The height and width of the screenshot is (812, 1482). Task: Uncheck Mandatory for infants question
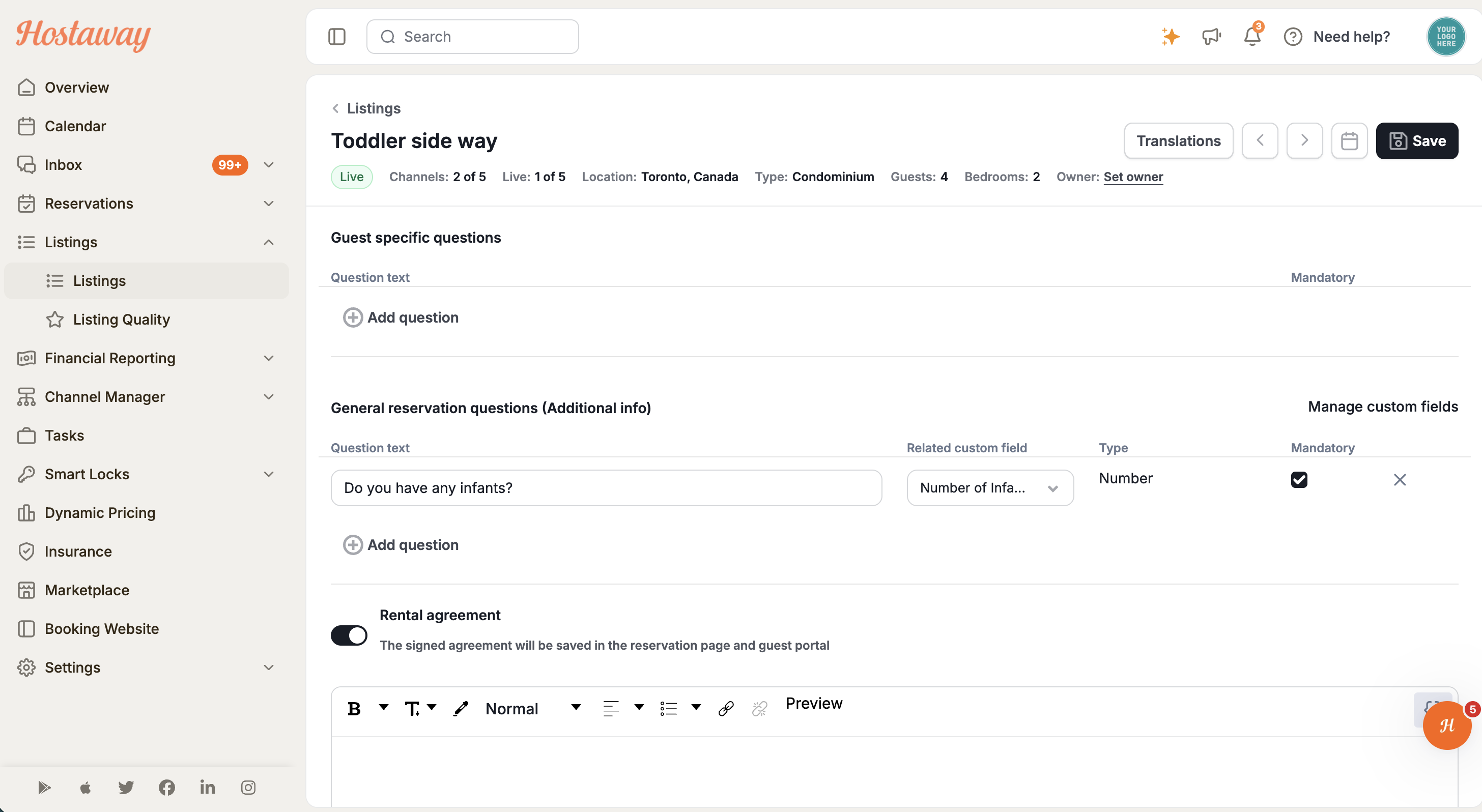[1299, 480]
